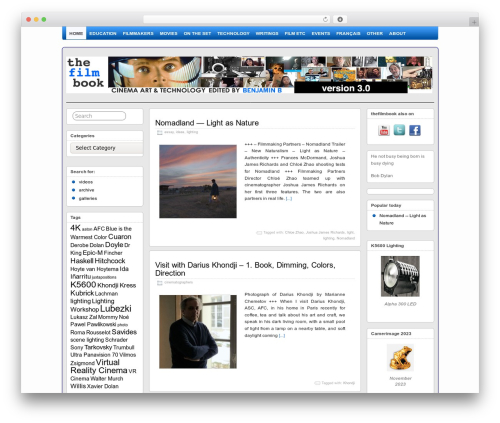The height and width of the screenshot is (423, 500).
Task: Click the Savides tag
Action: (124, 332)
